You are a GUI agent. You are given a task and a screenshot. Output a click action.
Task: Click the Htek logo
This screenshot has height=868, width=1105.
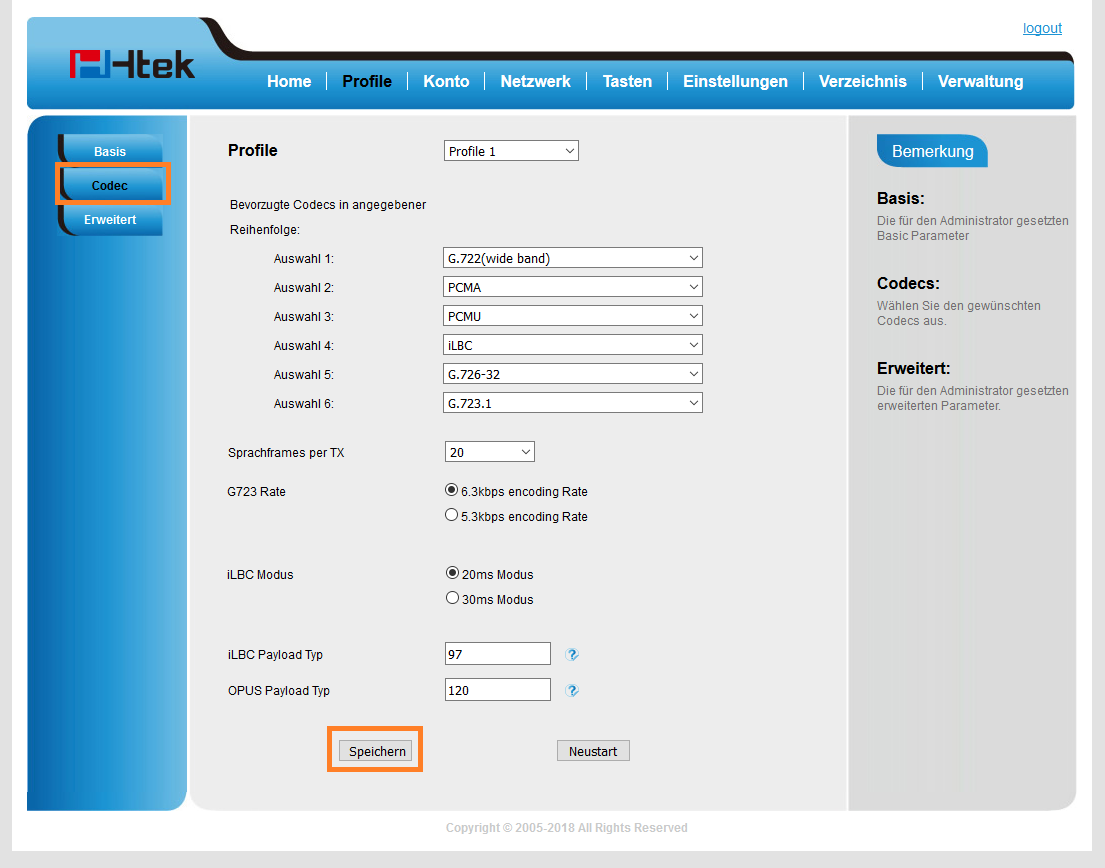(132, 64)
